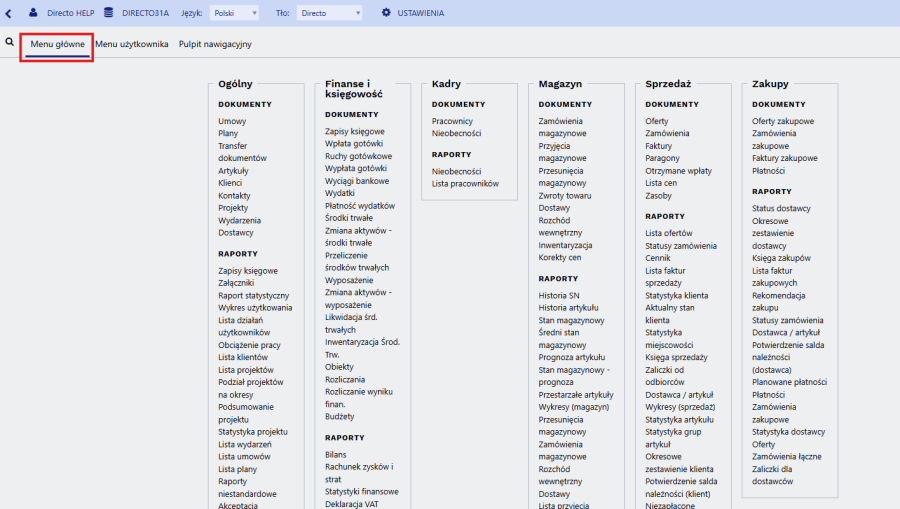The height and width of the screenshot is (509, 900).
Task: Open Raport statystyczny
Action: (254, 296)
